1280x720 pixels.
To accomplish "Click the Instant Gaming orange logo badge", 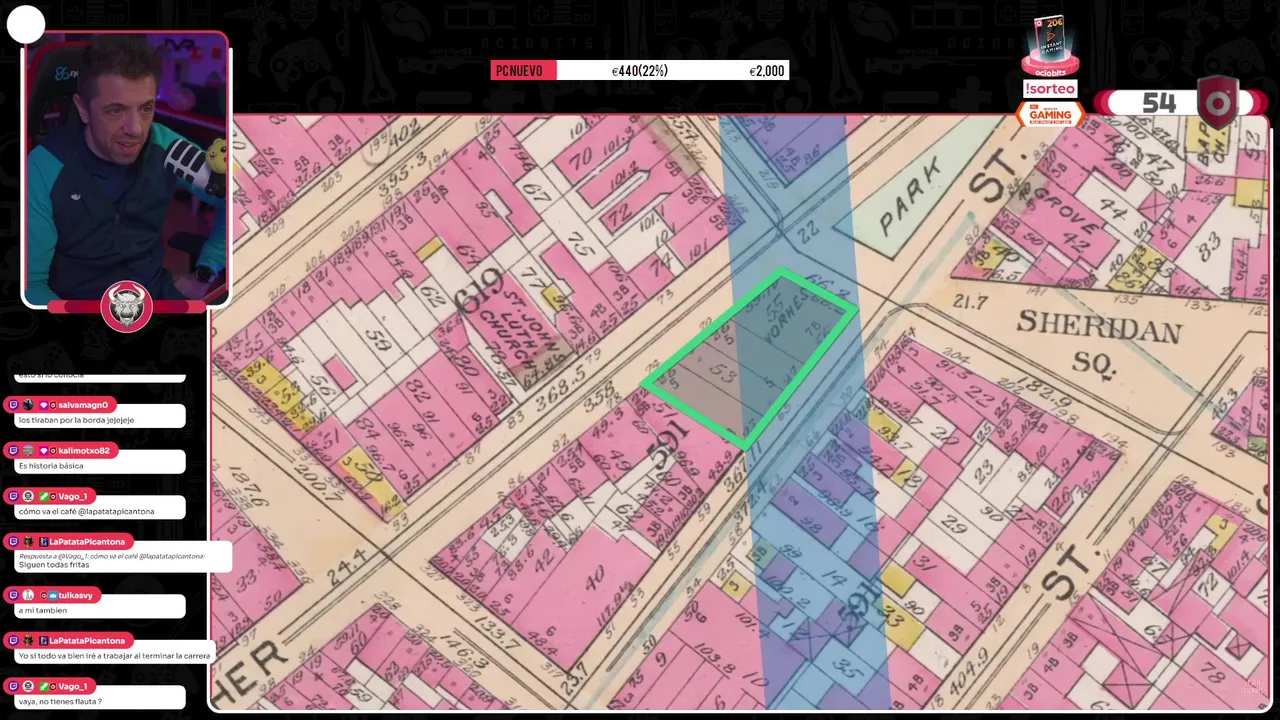I will (1050, 114).
